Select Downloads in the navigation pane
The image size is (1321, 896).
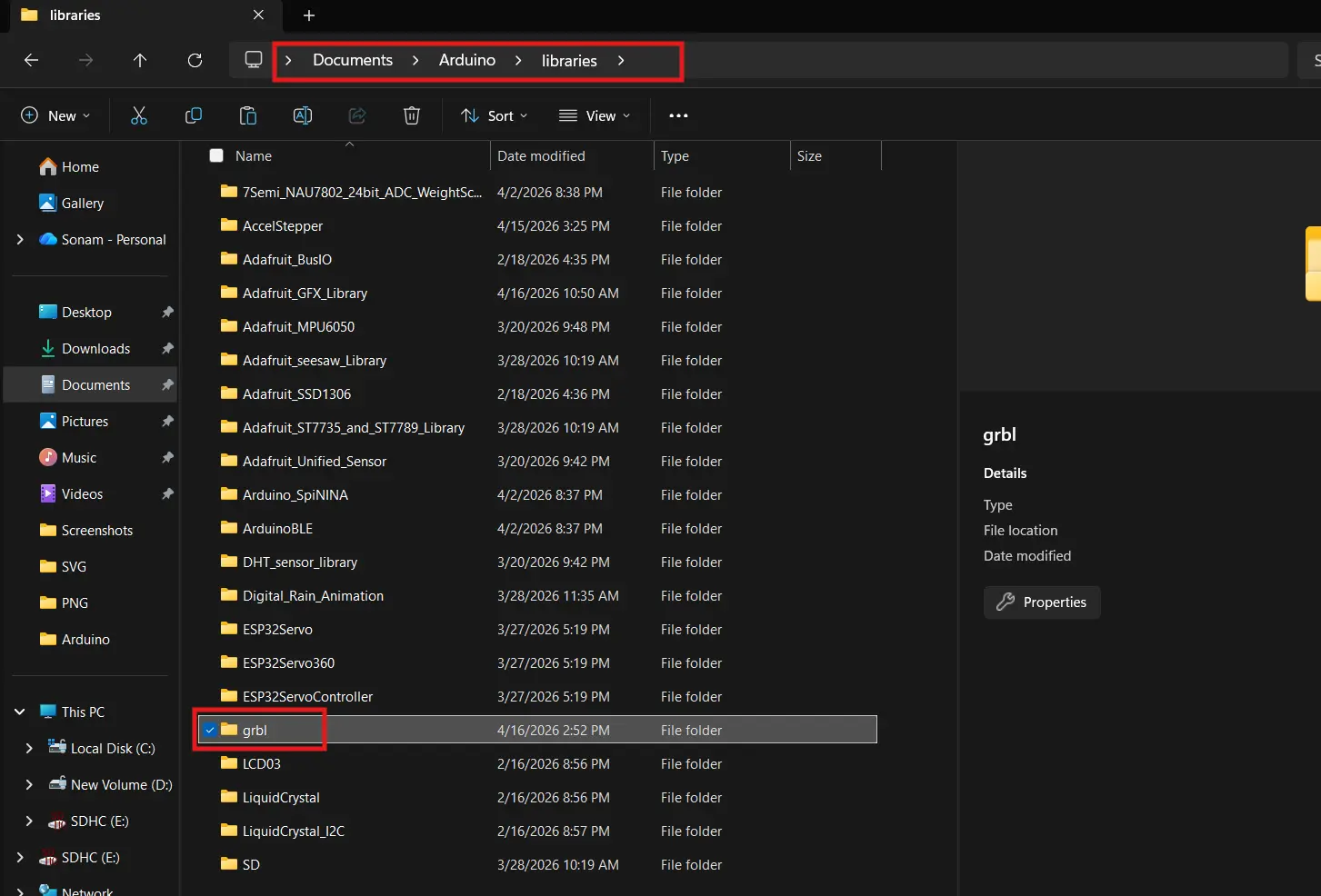95,348
